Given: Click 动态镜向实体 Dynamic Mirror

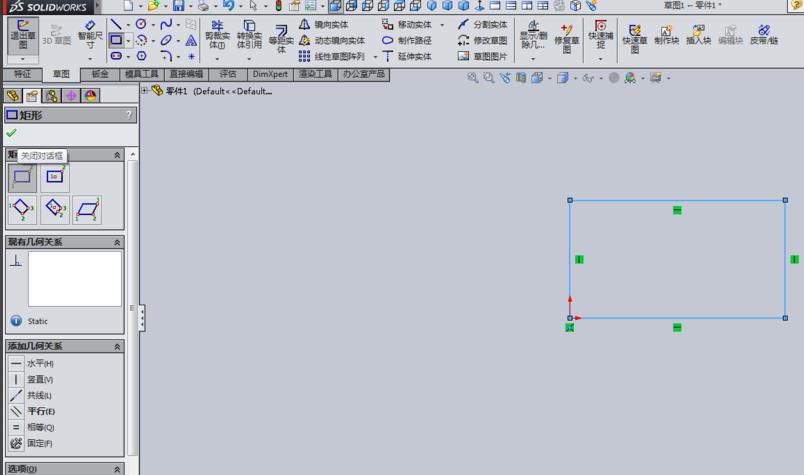Looking at the screenshot, I should (332, 40).
